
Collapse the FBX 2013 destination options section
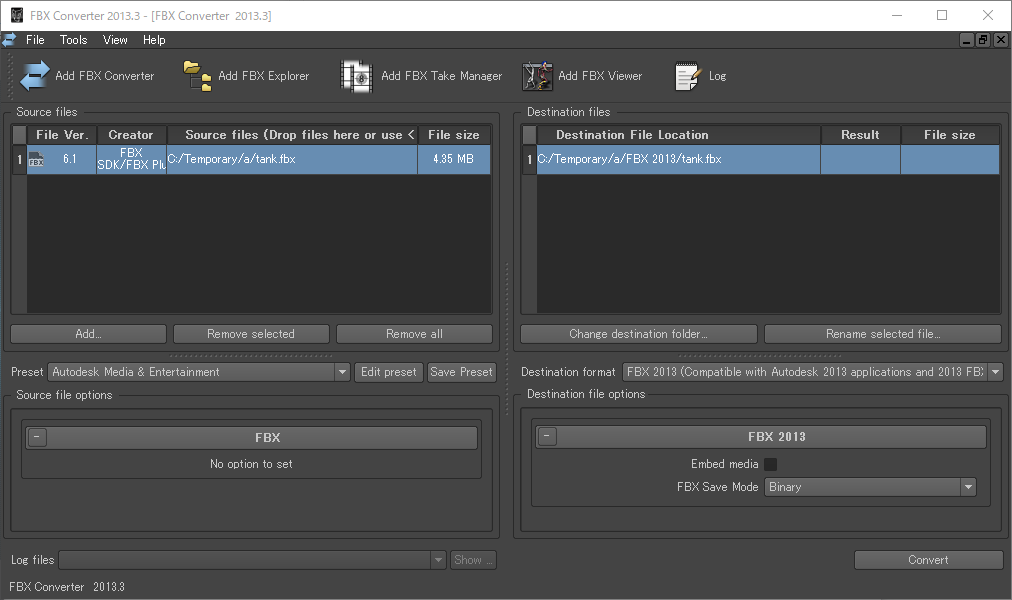547,437
